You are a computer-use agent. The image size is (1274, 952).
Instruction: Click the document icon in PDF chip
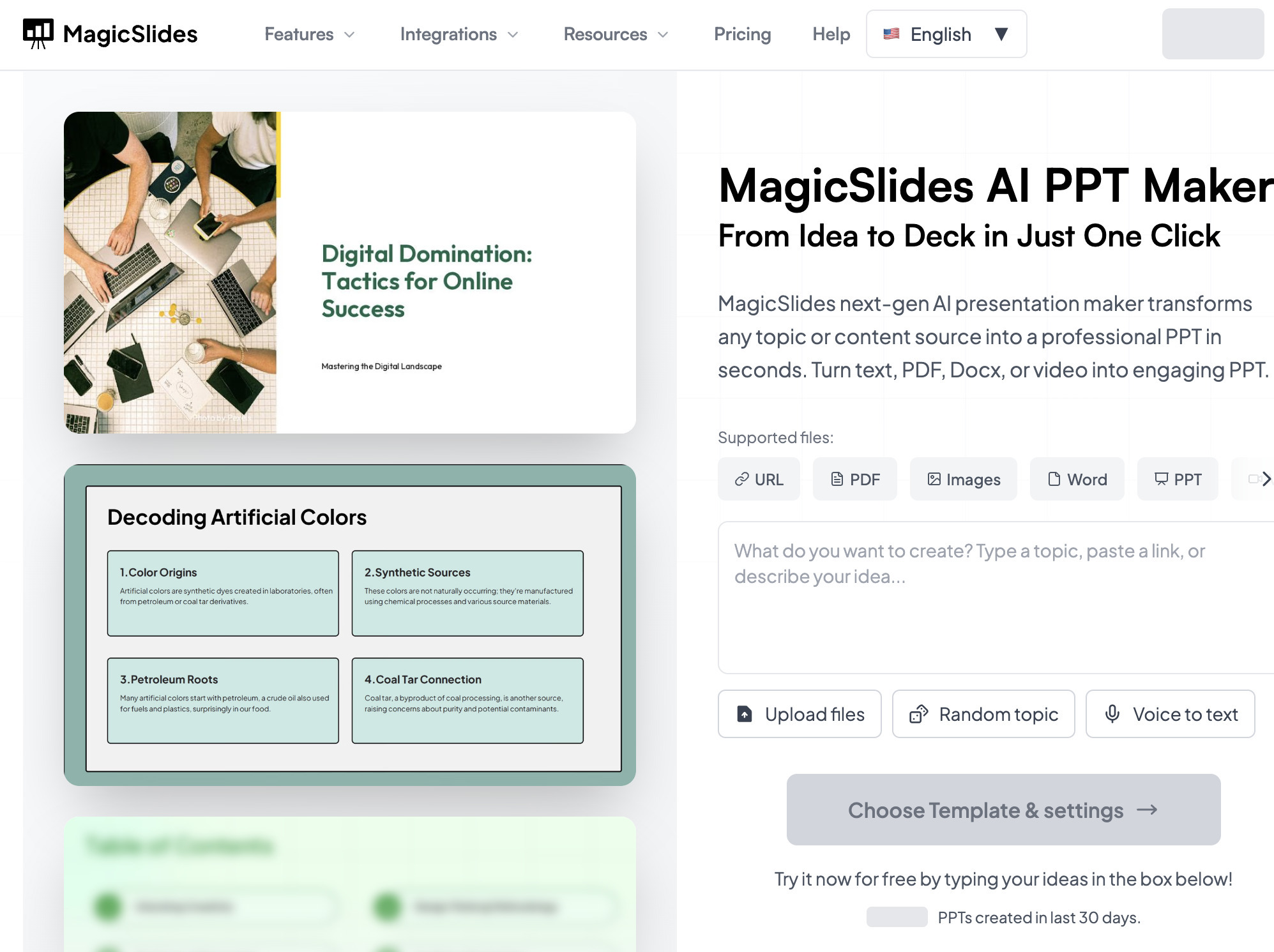[x=837, y=480]
